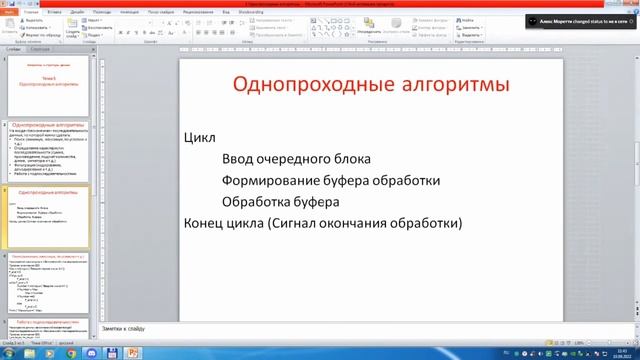
Task: Switch to the View (Вид) ribbon tab
Action: [226, 12]
